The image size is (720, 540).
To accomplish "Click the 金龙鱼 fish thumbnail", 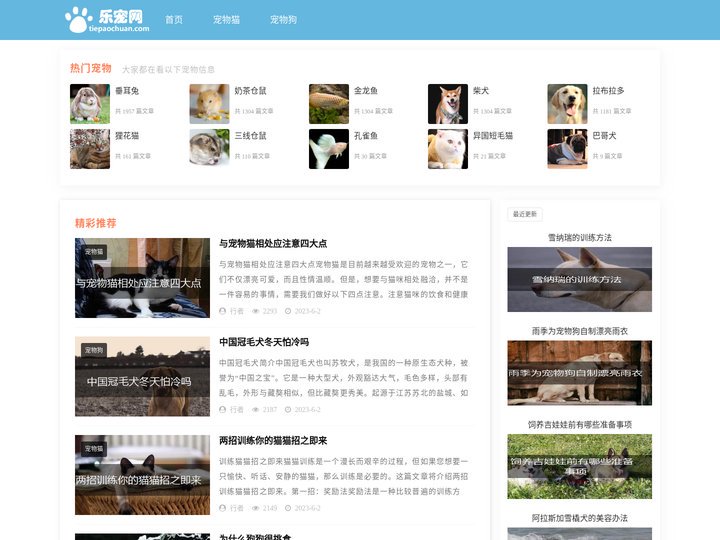I will pos(329,104).
